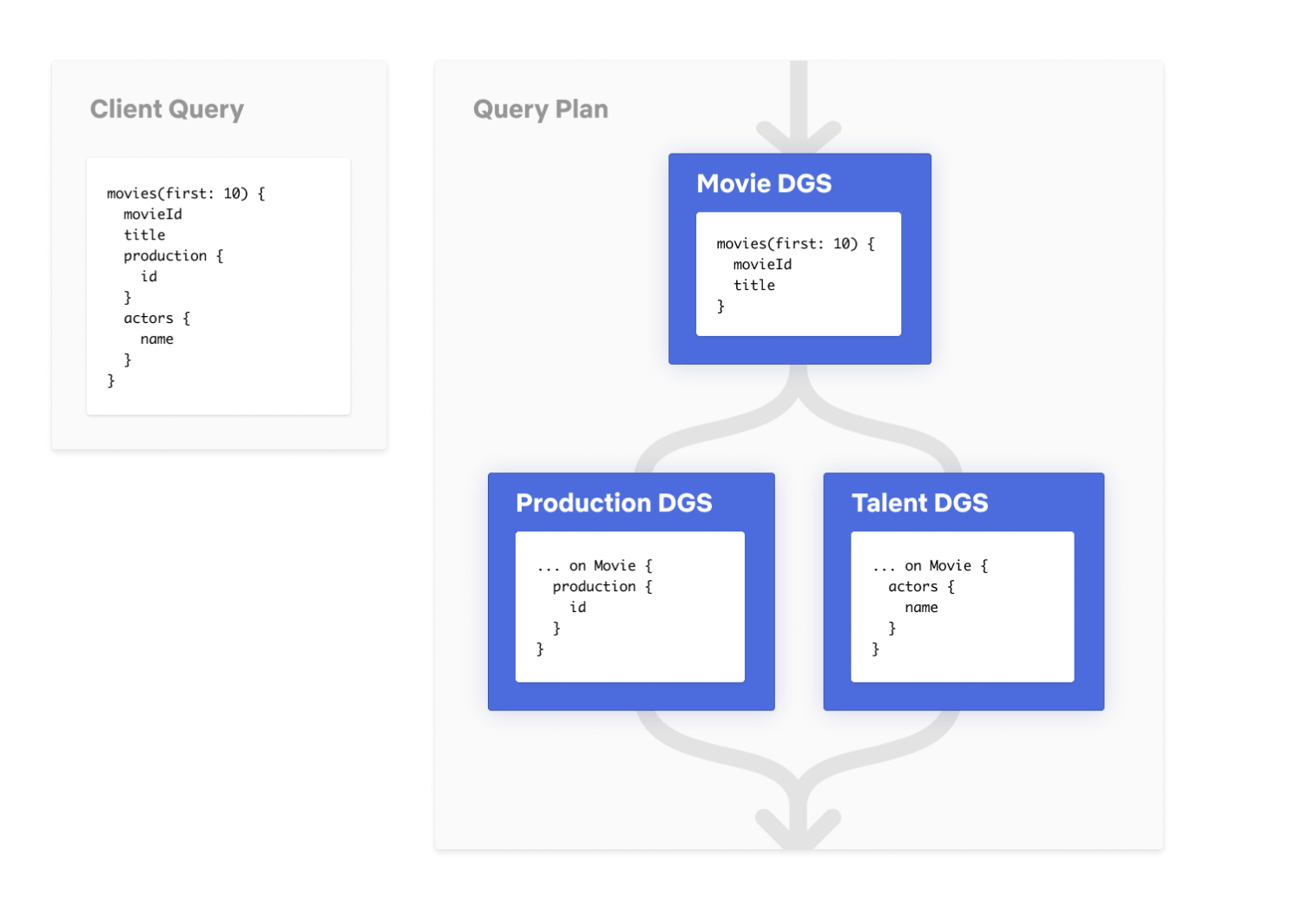
Task: Click 'production {' in Client Query
Action: [174, 256]
